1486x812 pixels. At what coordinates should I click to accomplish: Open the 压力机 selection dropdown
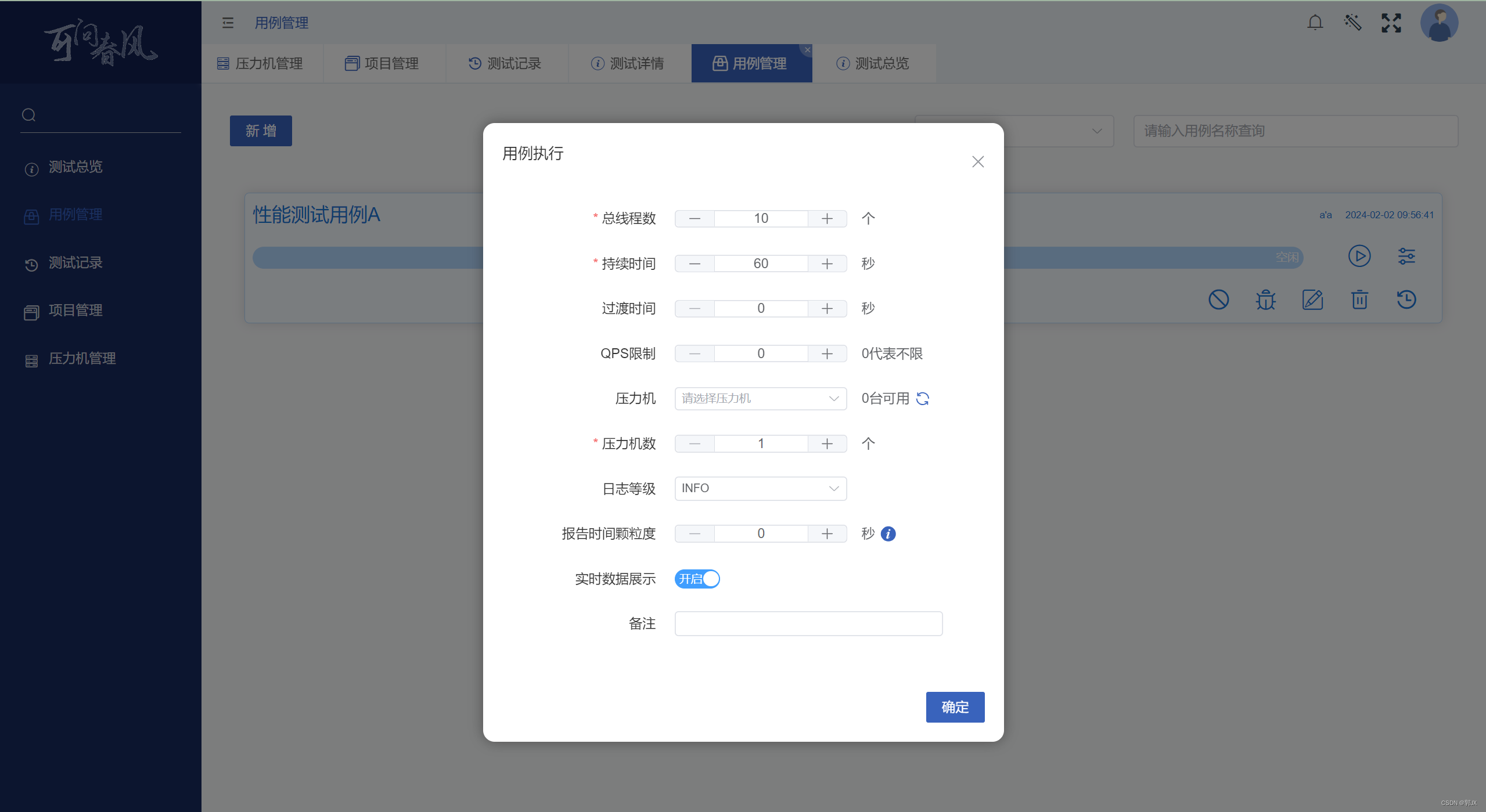tap(760, 398)
